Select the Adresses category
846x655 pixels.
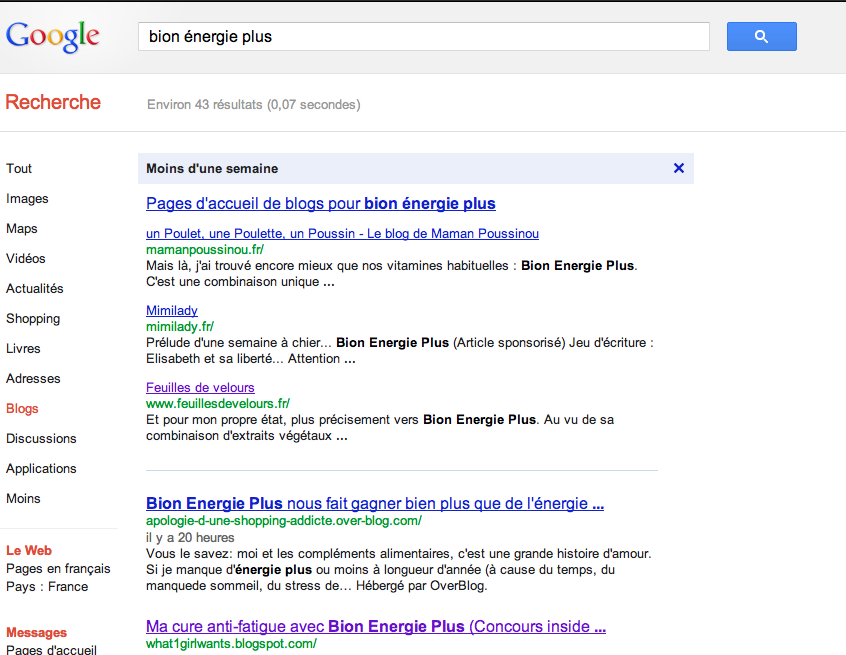point(33,379)
